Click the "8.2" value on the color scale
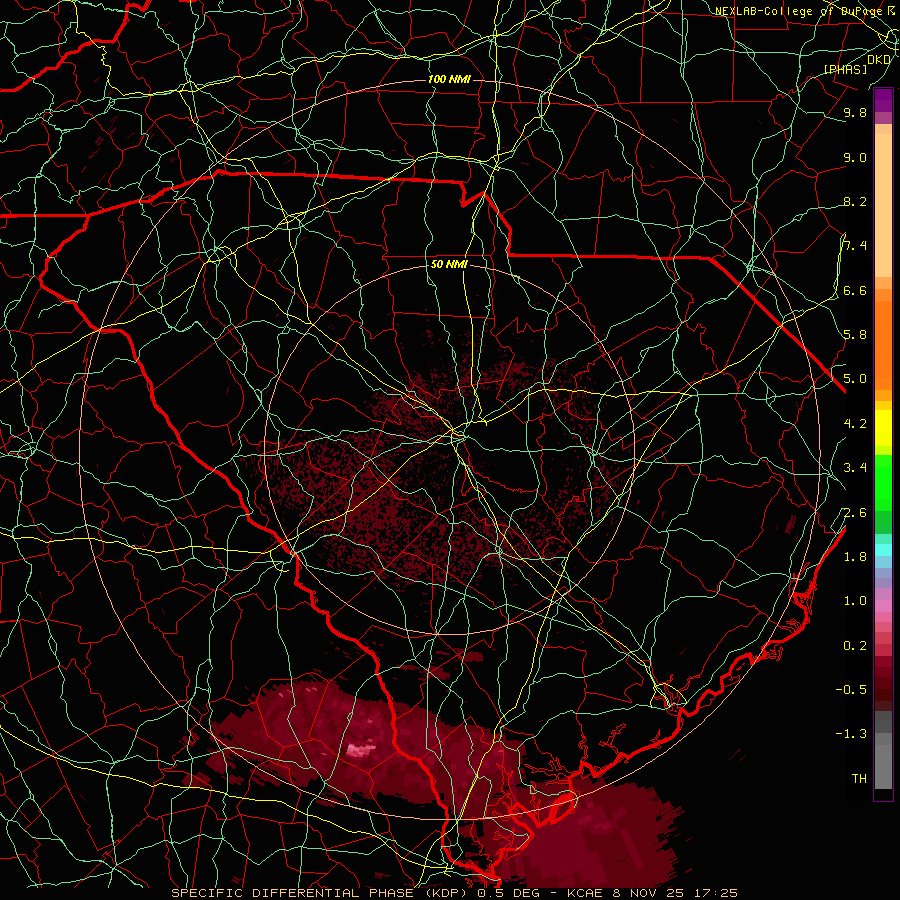The width and height of the screenshot is (900, 900). pos(855,201)
